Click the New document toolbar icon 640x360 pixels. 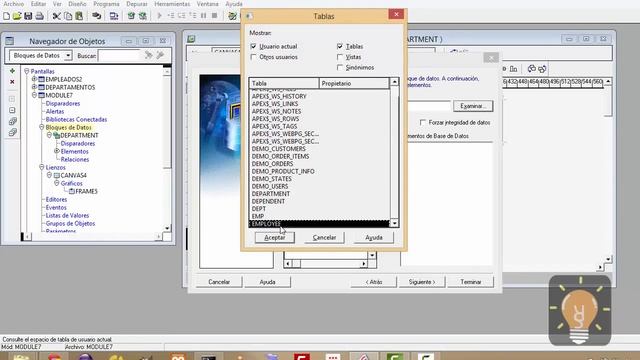7,16
